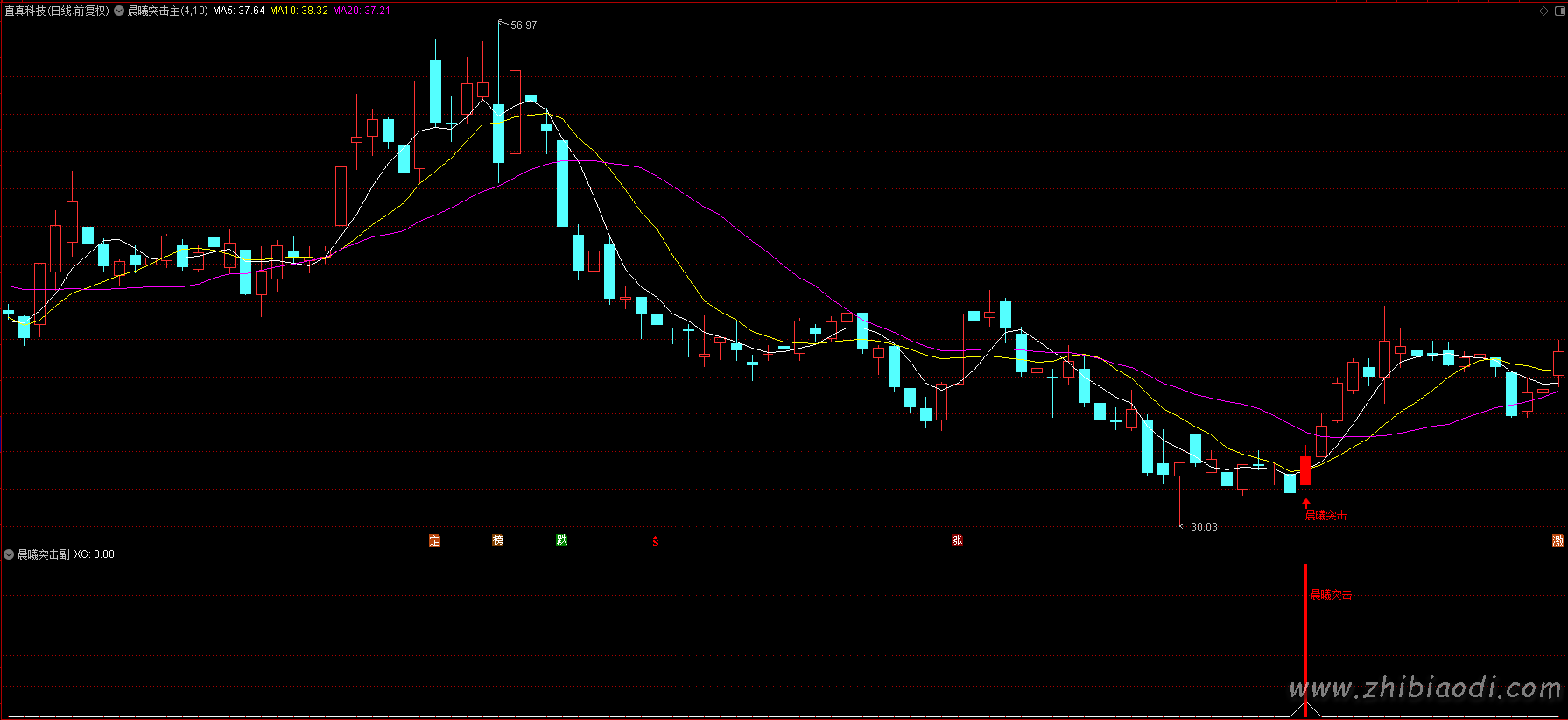Viewport: 1568px width, 720px height.
Task: Click the 榜 event marker icon
Action: click(498, 540)
